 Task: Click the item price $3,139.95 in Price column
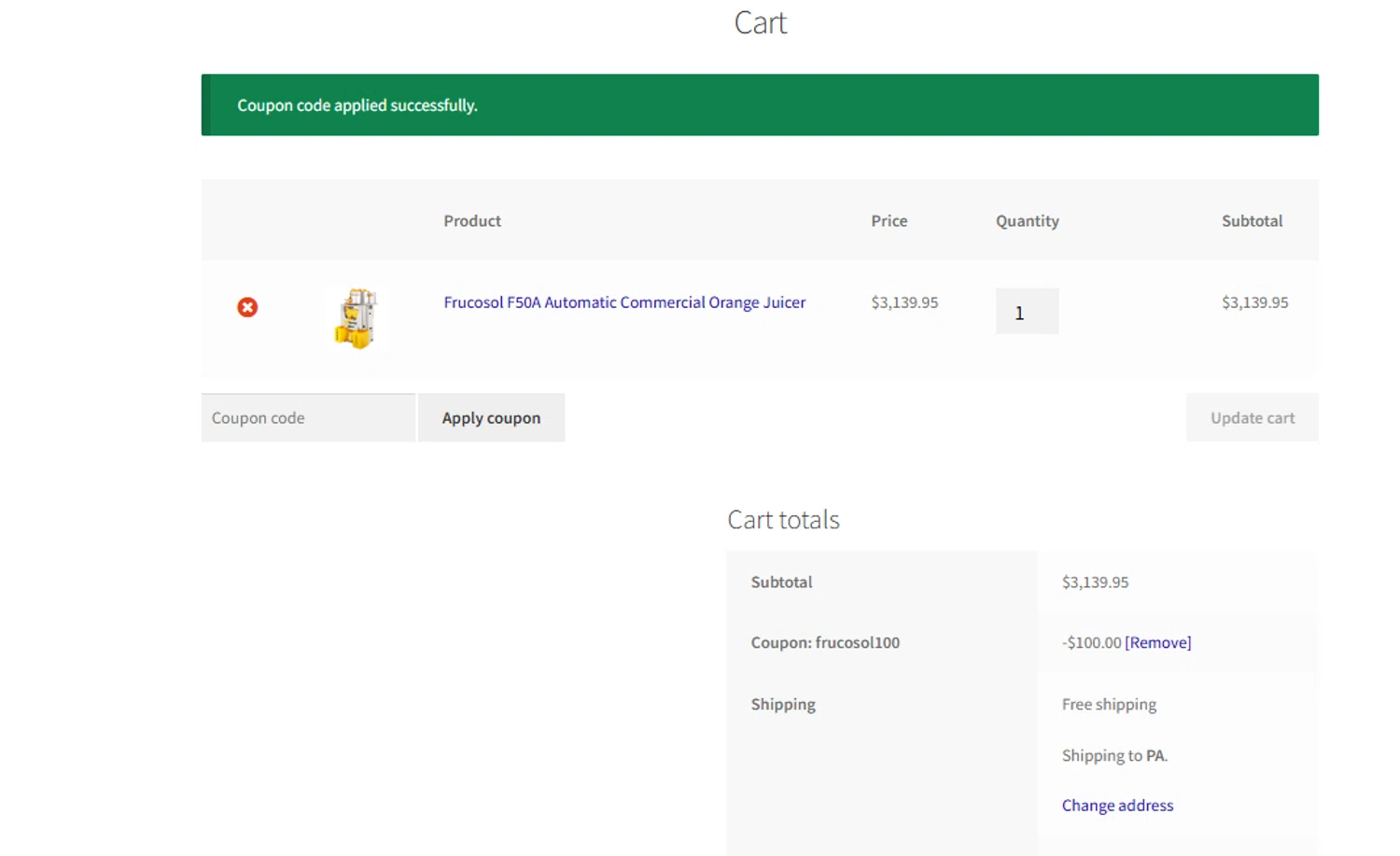coord(904,302)
